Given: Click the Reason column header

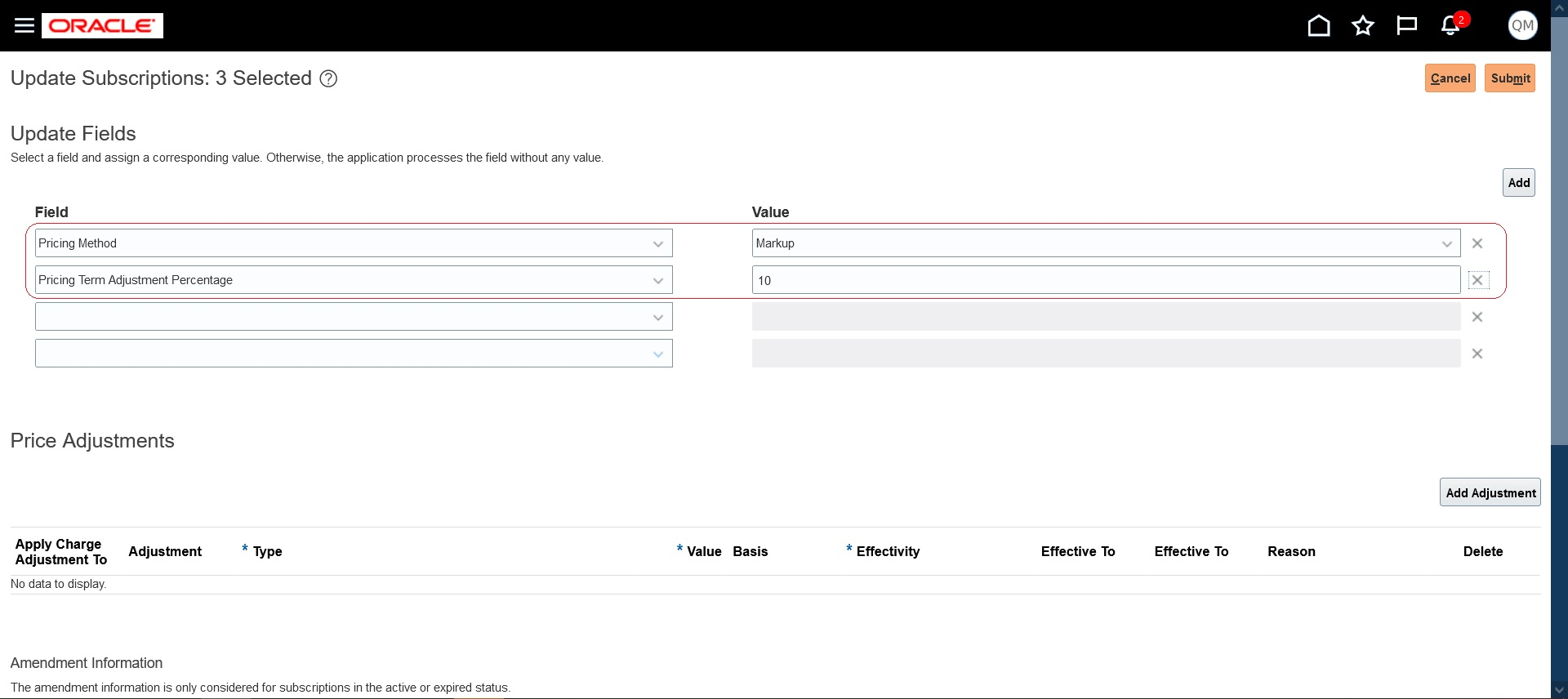Looking at the screenshot, I should 1291,551.
